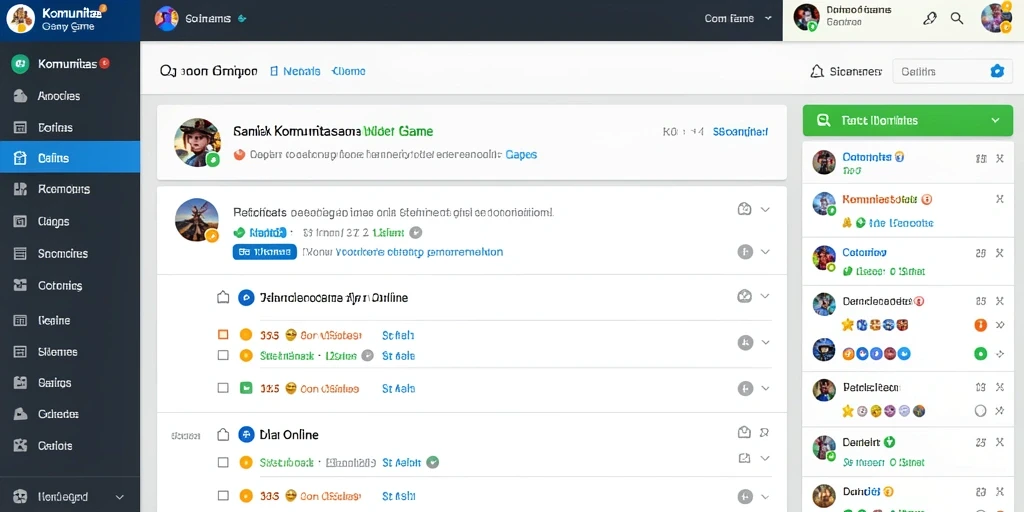Open the Kommiestotals avatar in the right panel
Screen dimensions: 1024x512
pos(824,203)
